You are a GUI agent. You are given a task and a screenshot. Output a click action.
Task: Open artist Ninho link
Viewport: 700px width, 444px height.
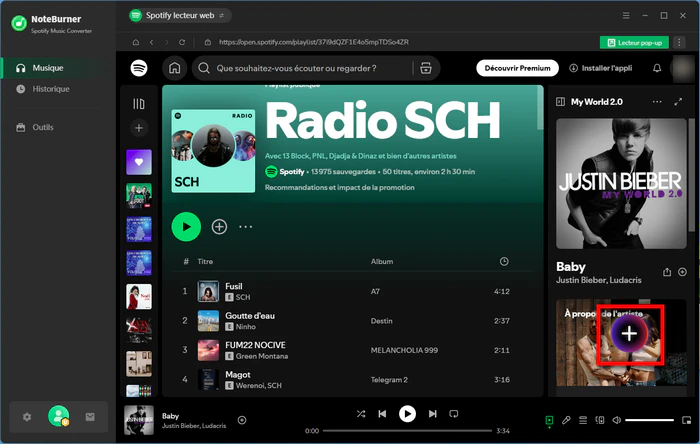pos(246,327)
